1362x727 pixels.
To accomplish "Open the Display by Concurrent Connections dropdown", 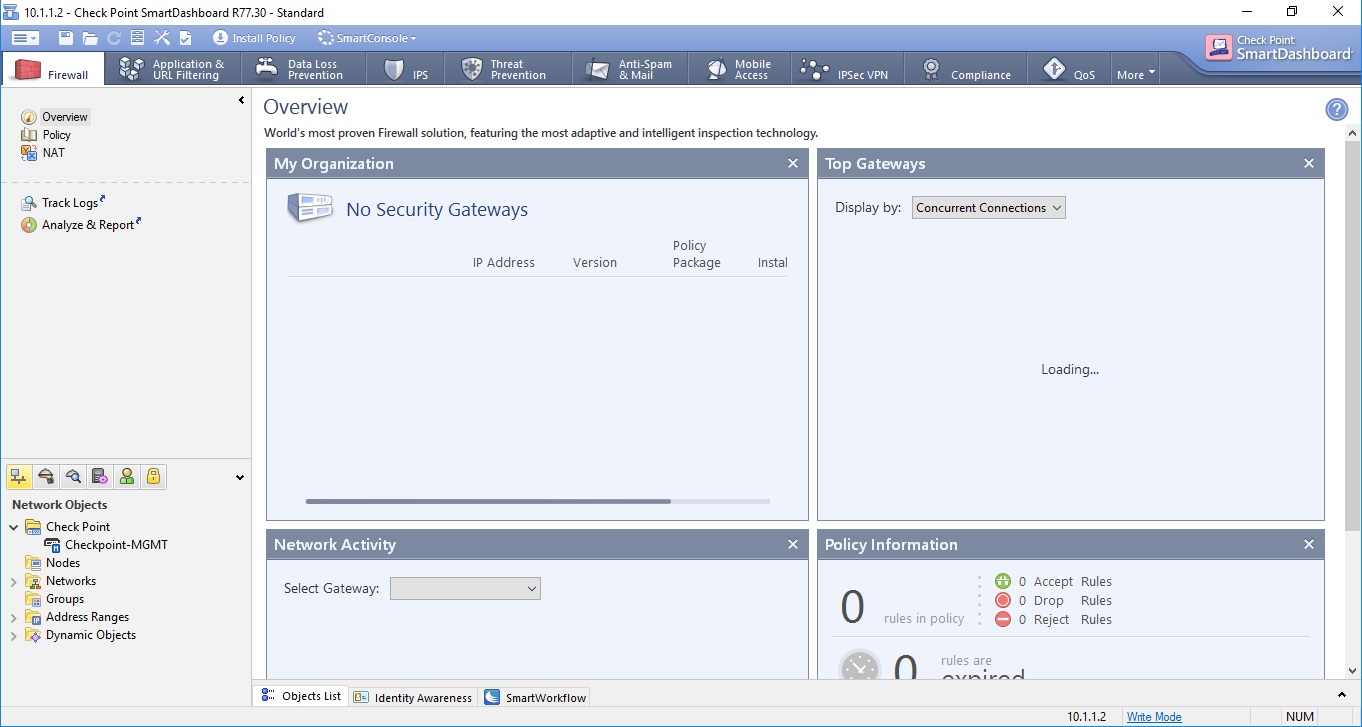I will [989, 208].
